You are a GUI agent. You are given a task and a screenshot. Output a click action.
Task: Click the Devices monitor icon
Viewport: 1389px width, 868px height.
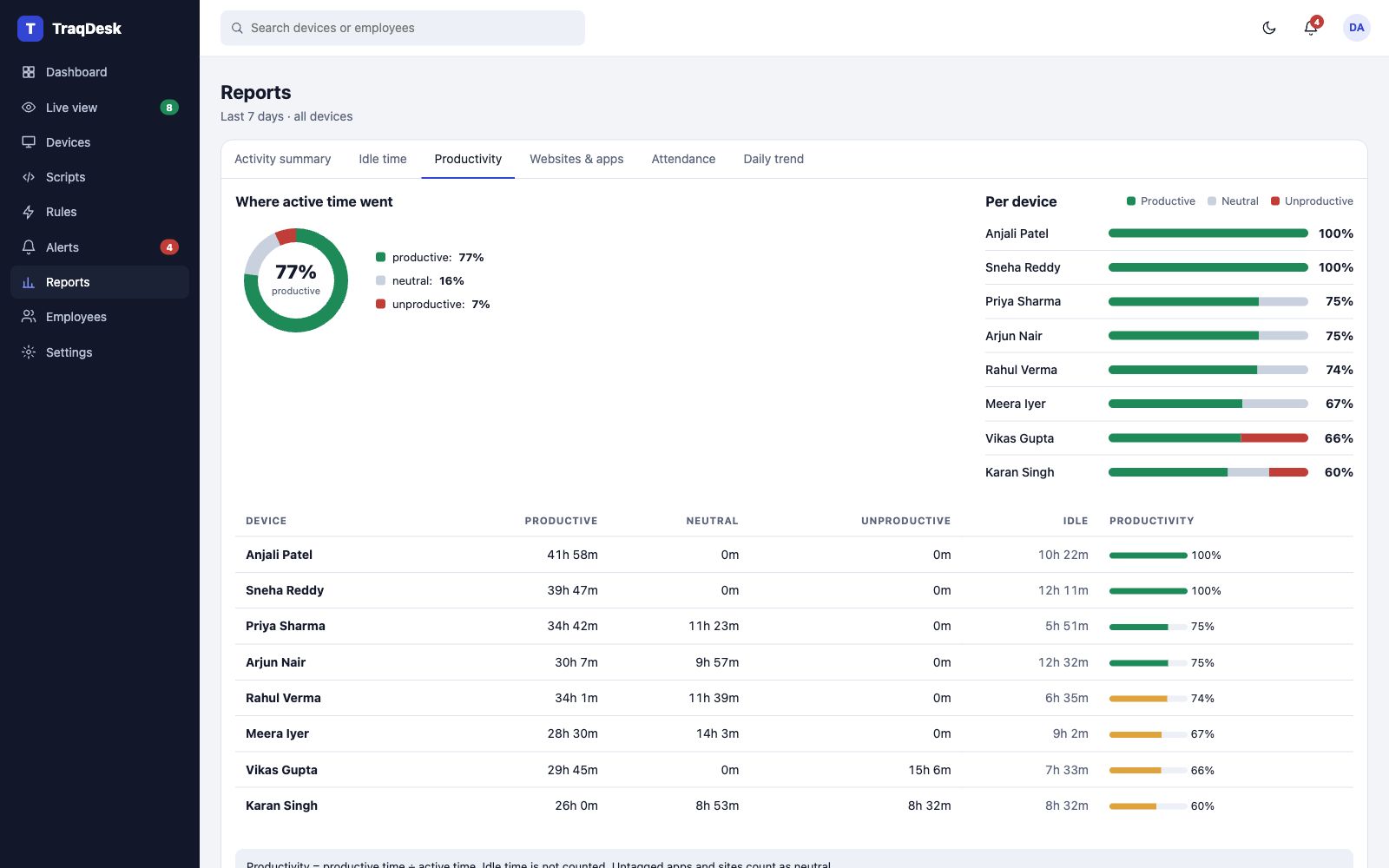29,142
